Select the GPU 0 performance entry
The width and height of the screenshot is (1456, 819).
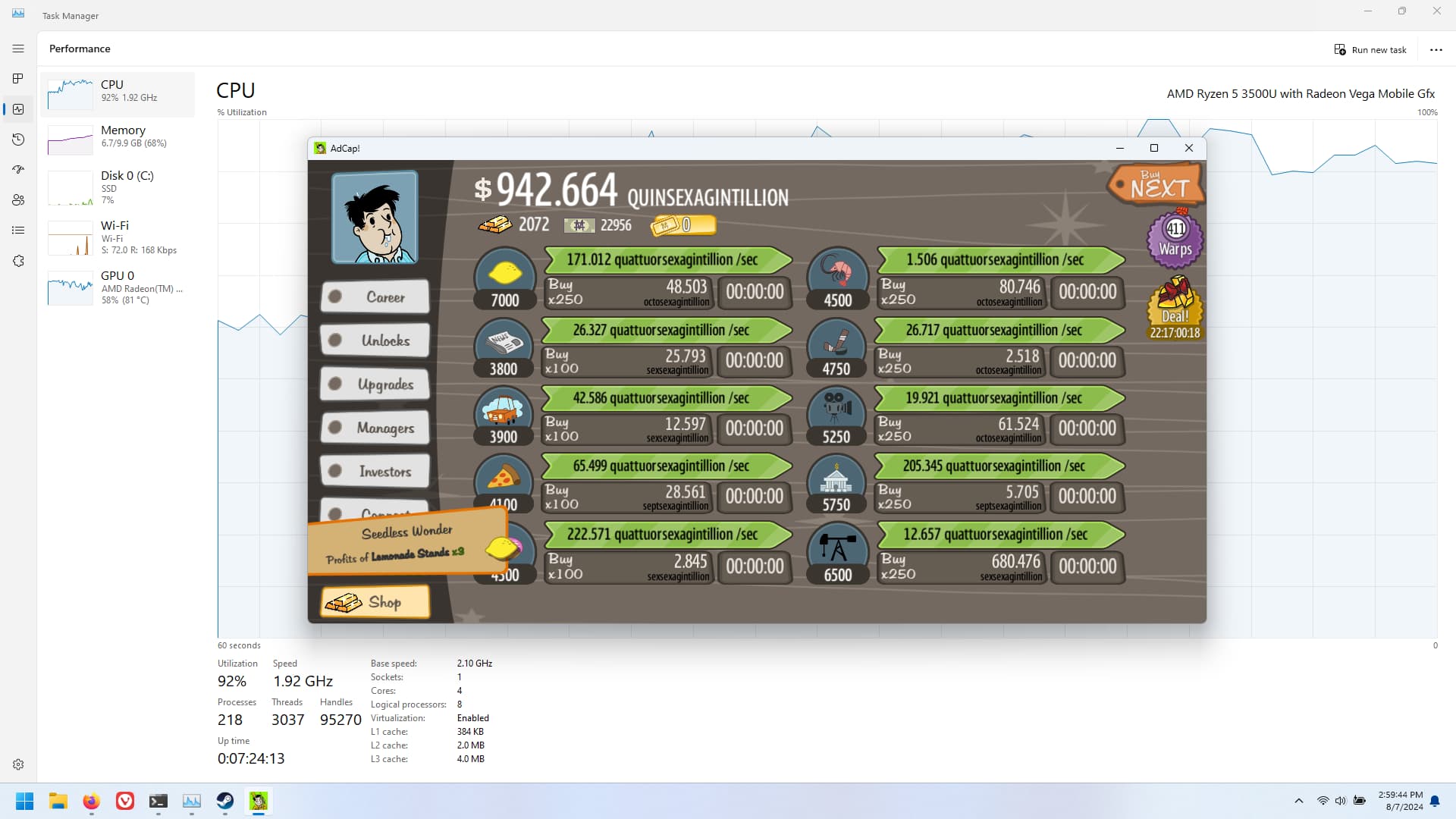(118, 287)
